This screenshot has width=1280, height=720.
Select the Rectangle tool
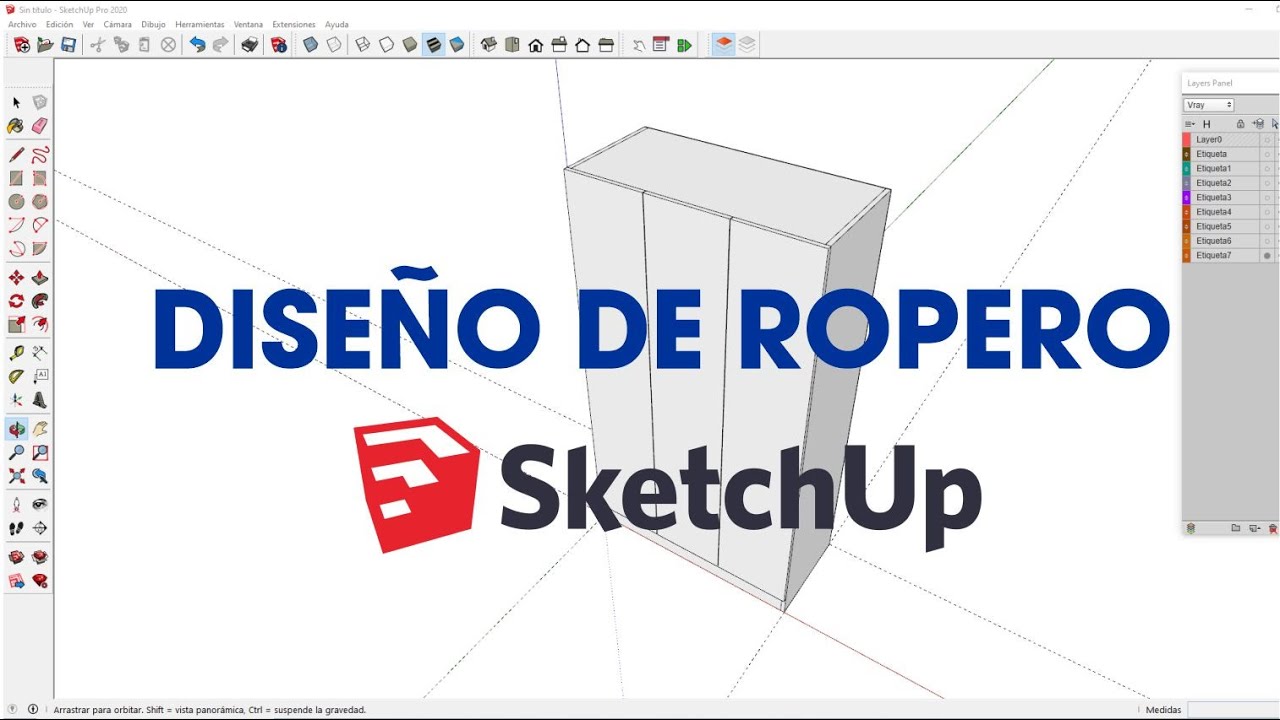click(x=16, y=178)
